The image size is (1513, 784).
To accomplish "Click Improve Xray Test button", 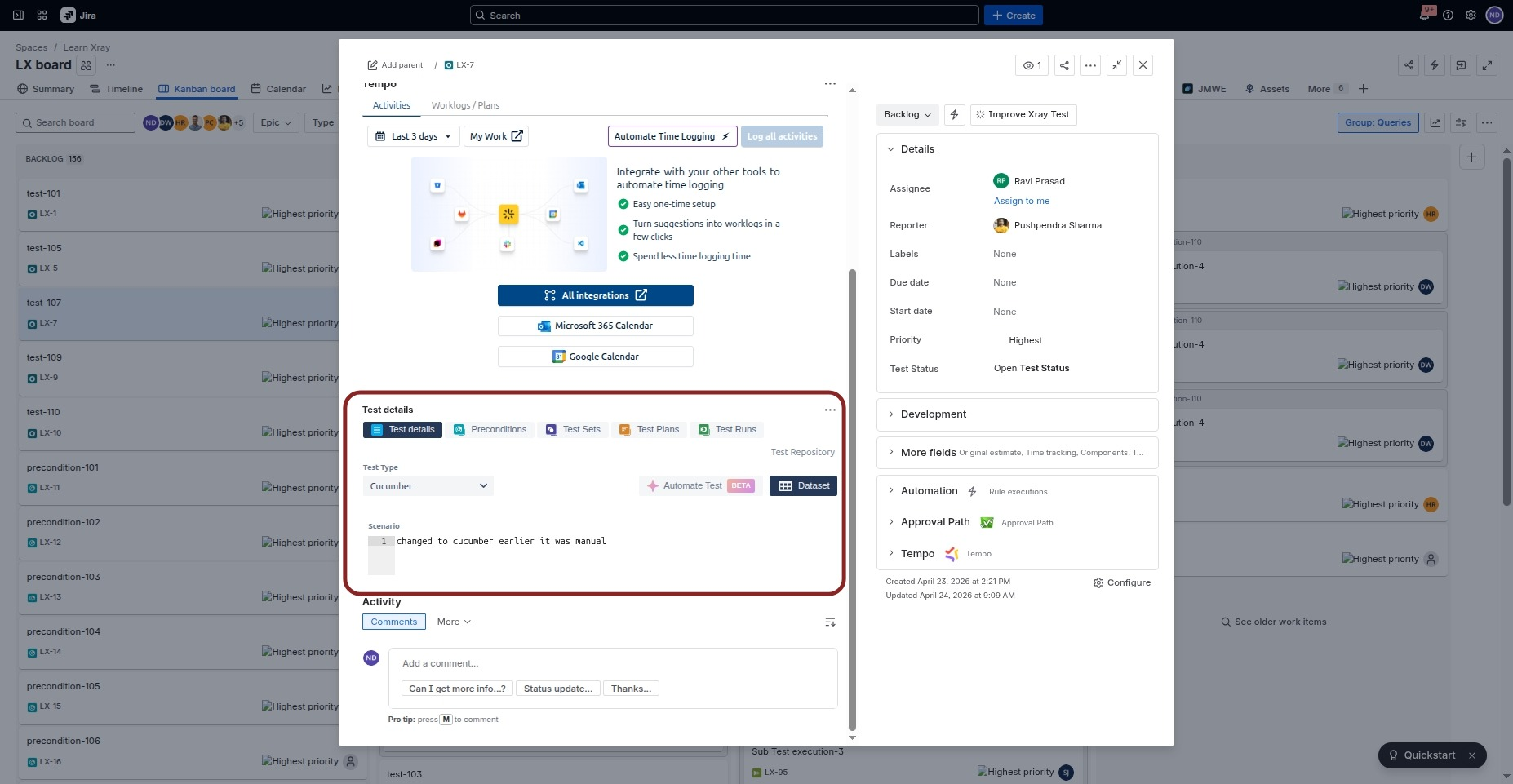I will [1023, 115].
